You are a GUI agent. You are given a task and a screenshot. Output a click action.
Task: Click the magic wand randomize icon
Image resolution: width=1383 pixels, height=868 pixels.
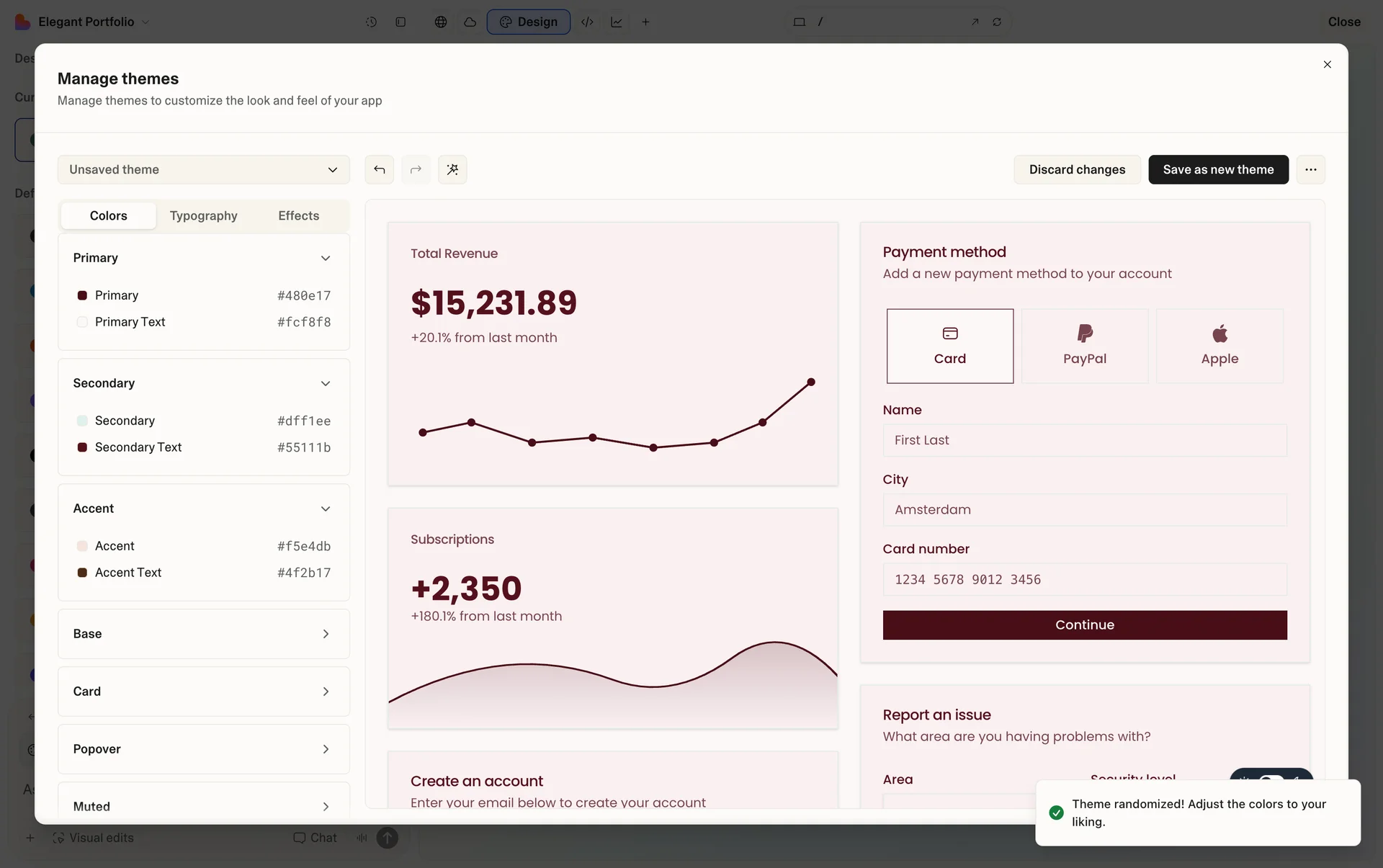[x=452, y=169]
